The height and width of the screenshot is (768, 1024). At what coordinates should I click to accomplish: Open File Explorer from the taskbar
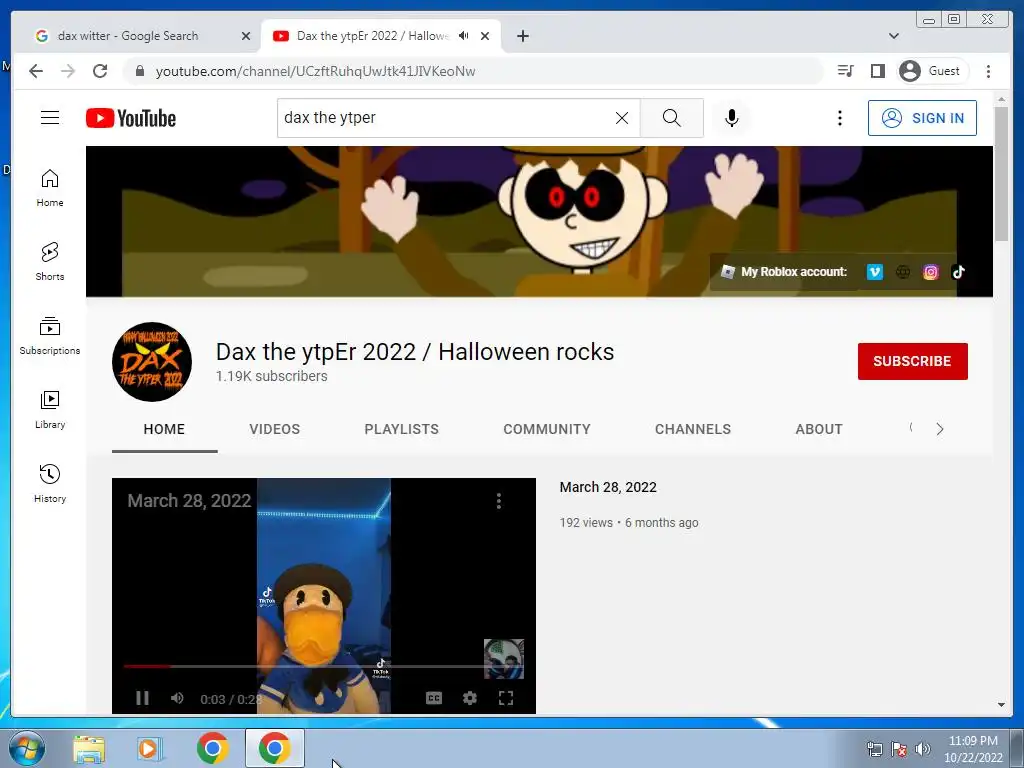click(x=89, y=749)
